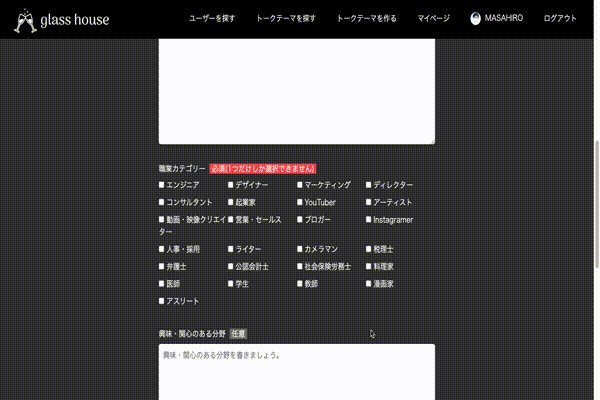
Task: Check the 社会保険労務士 checkbox
Action: (300, 266)
